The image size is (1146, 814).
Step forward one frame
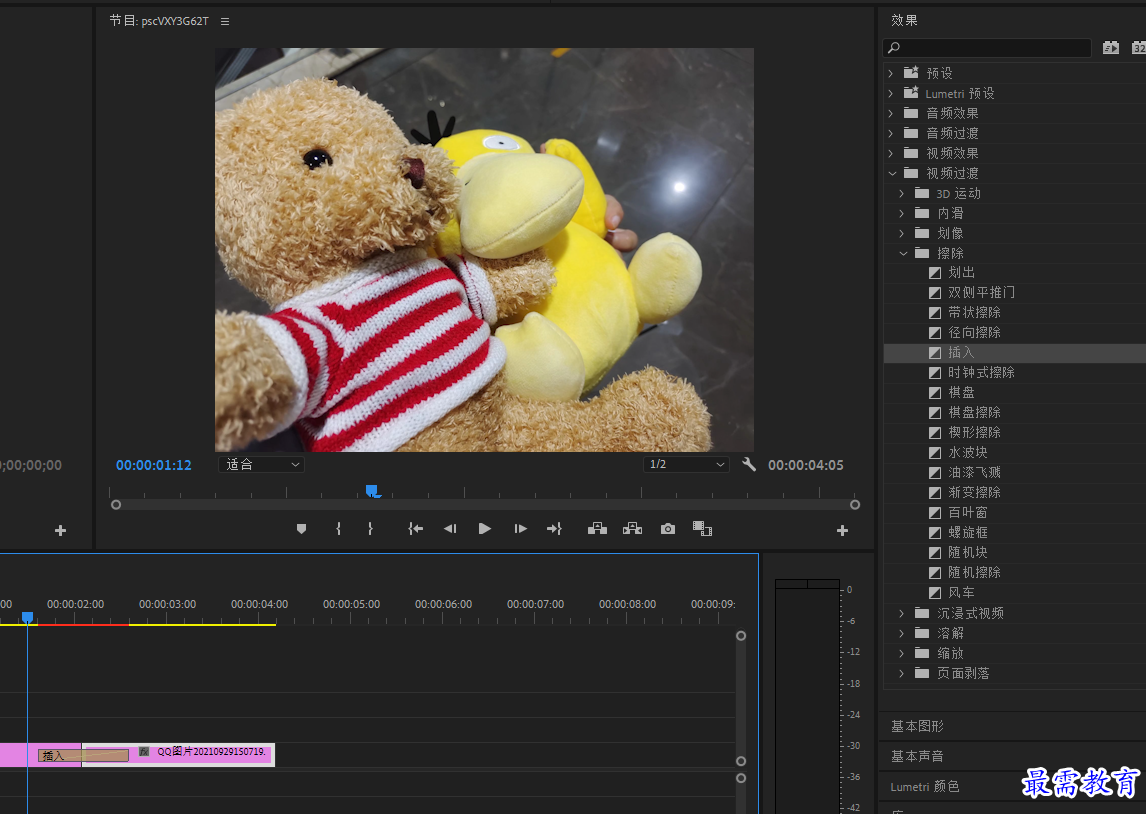[520, 529]
